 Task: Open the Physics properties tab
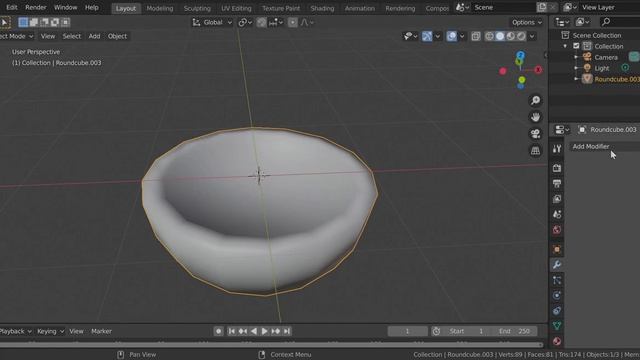tap(557, 296)
